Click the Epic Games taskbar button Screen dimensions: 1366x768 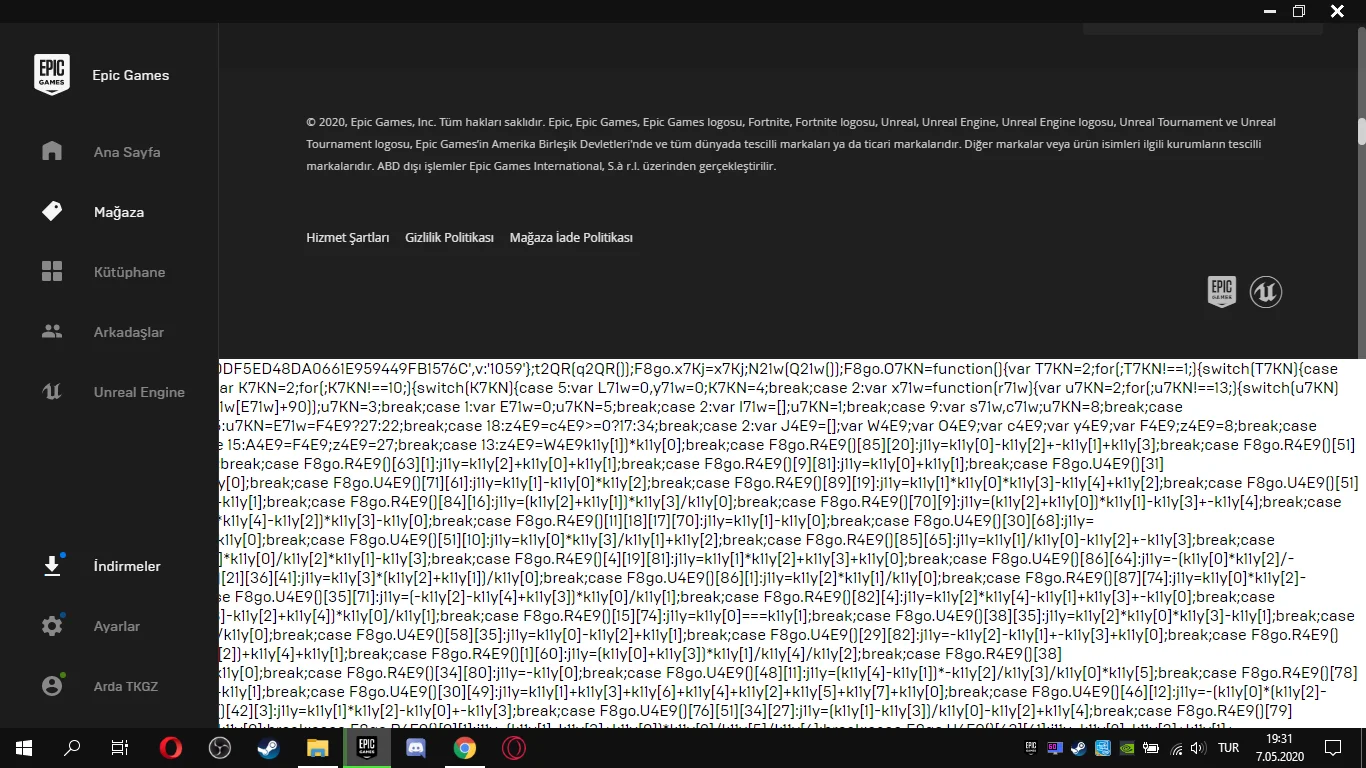pyautogui.click(x=367, y=748)
